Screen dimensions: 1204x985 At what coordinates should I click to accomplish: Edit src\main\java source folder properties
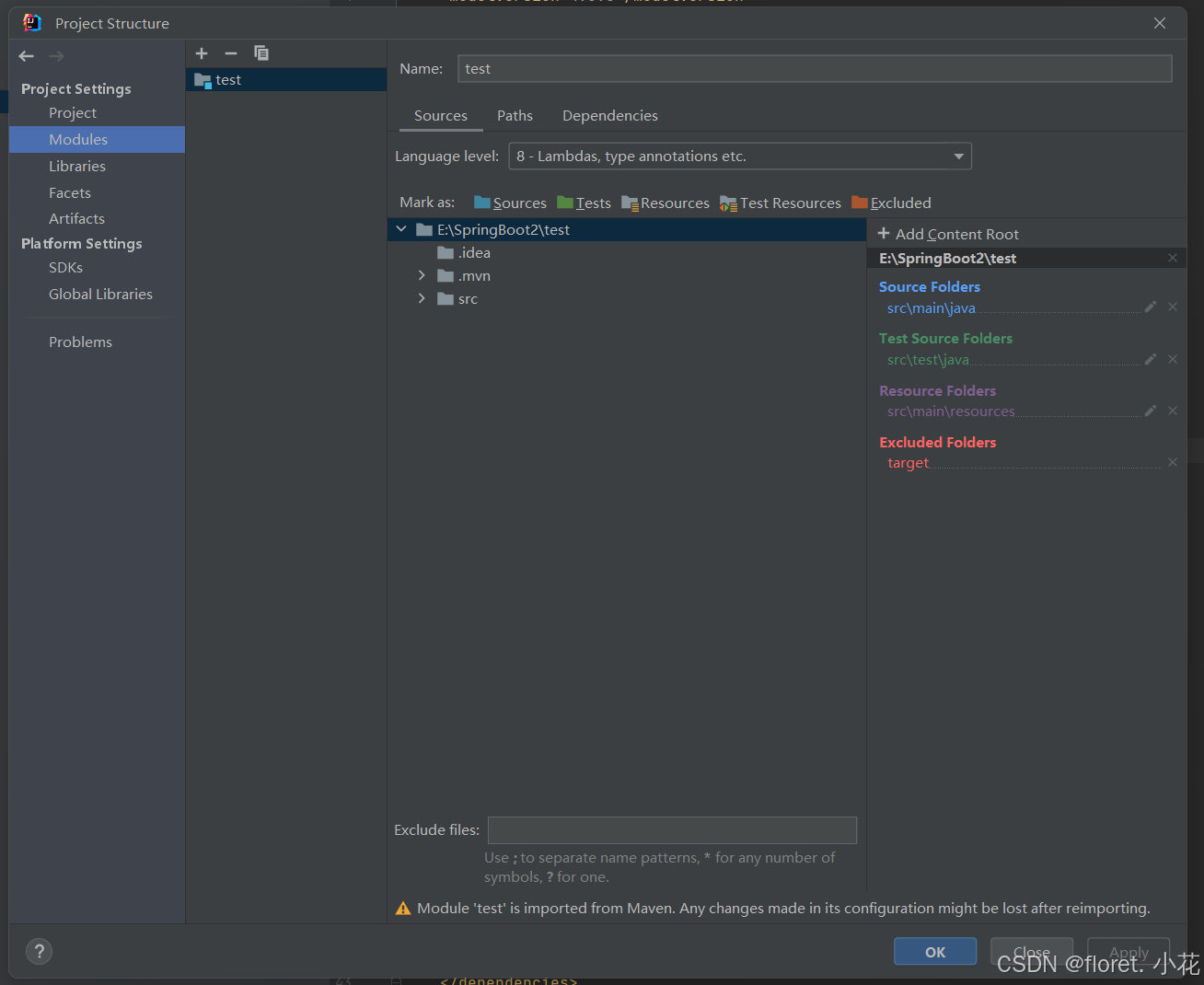point(1151,307)
